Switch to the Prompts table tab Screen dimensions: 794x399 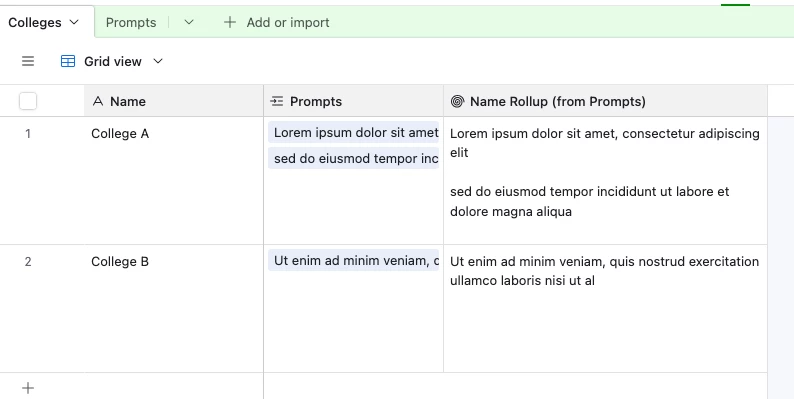click(x=131, y=22)
